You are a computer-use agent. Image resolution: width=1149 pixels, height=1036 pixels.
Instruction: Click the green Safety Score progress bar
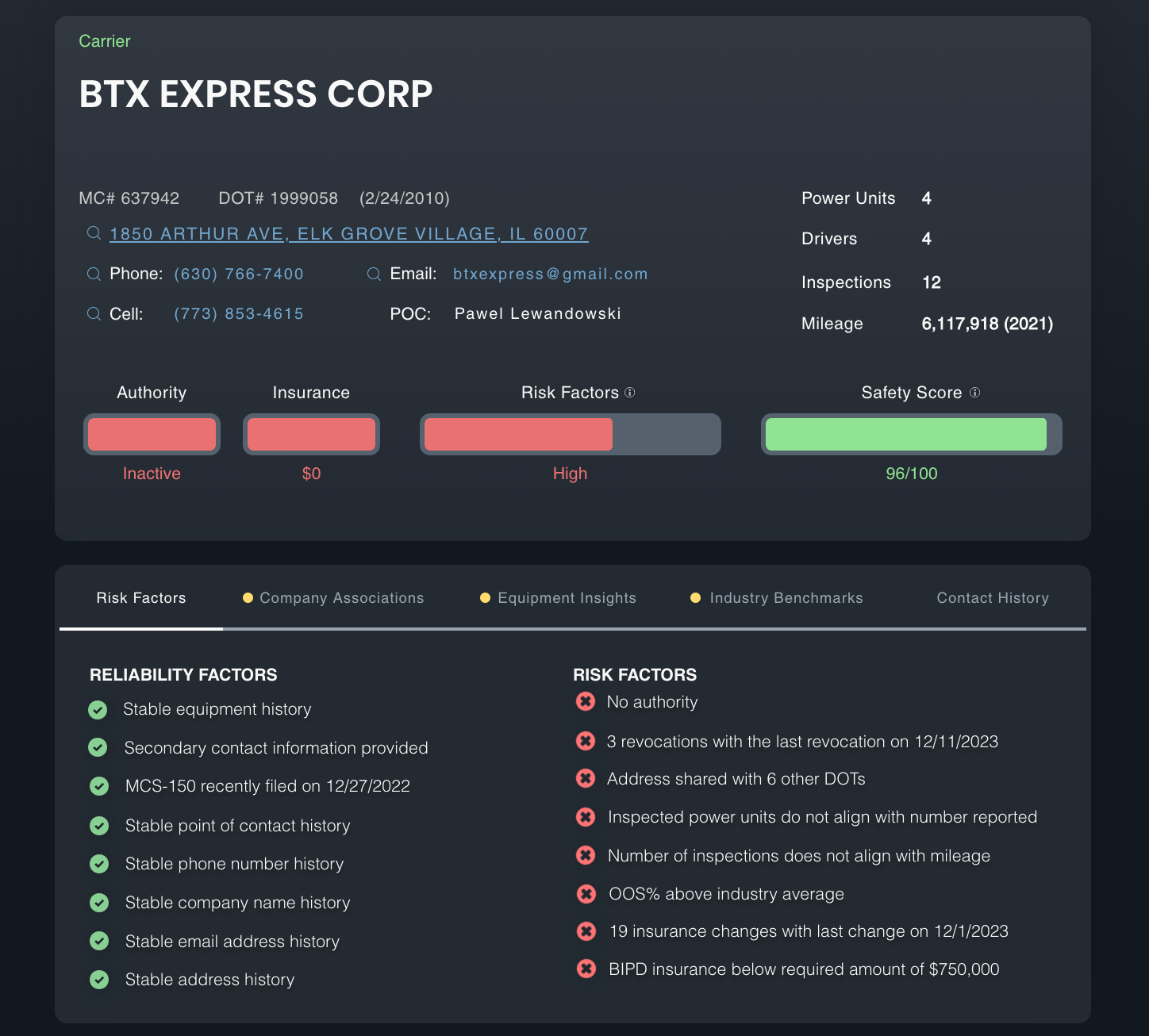click(906, 435)
